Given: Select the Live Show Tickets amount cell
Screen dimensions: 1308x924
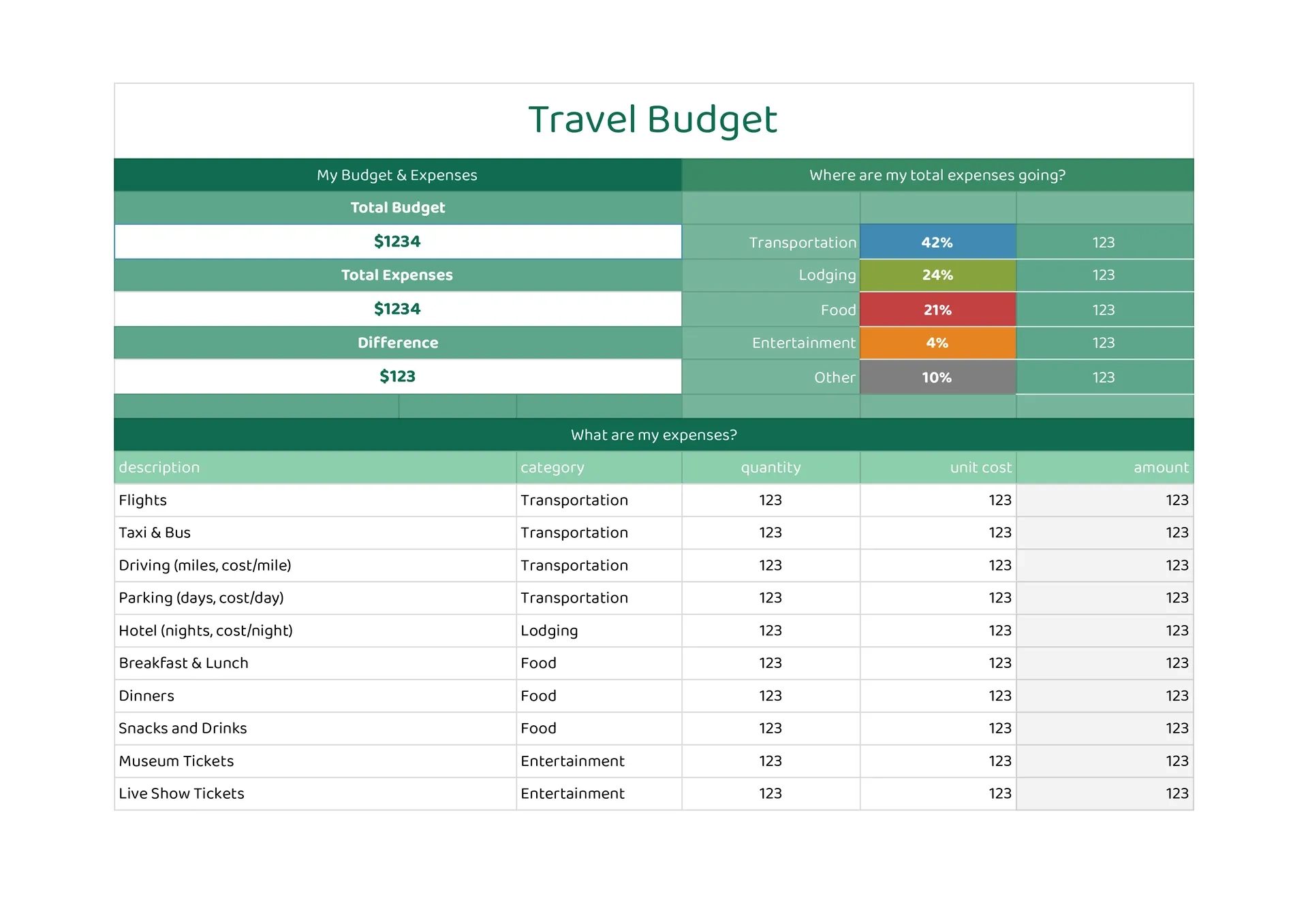Looking at the screenshot, I should [1104, 793].
